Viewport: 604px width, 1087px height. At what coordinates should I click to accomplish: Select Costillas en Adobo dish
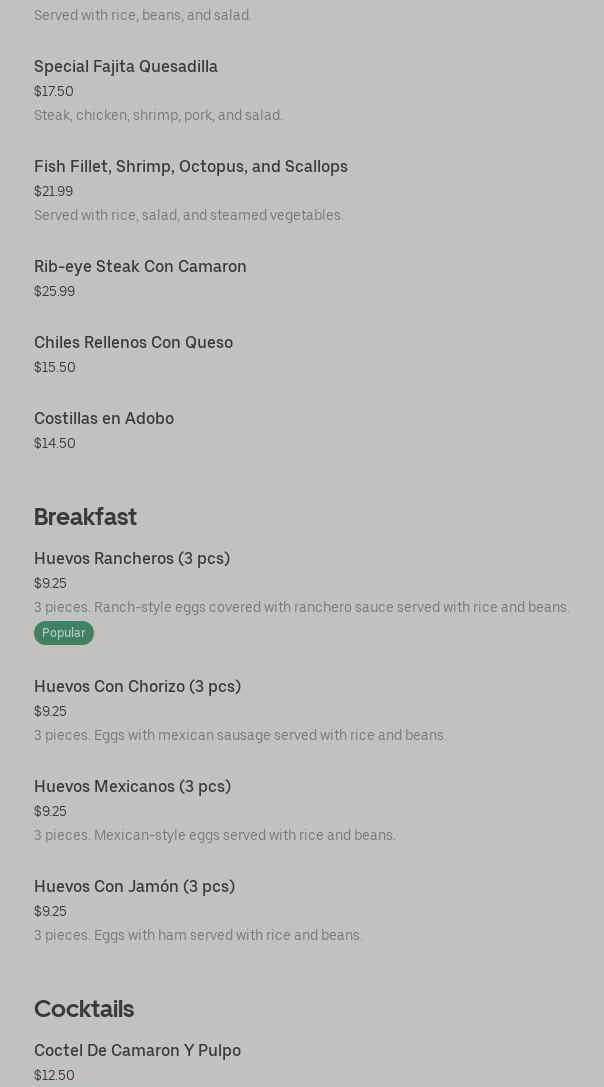click(104, 418)
